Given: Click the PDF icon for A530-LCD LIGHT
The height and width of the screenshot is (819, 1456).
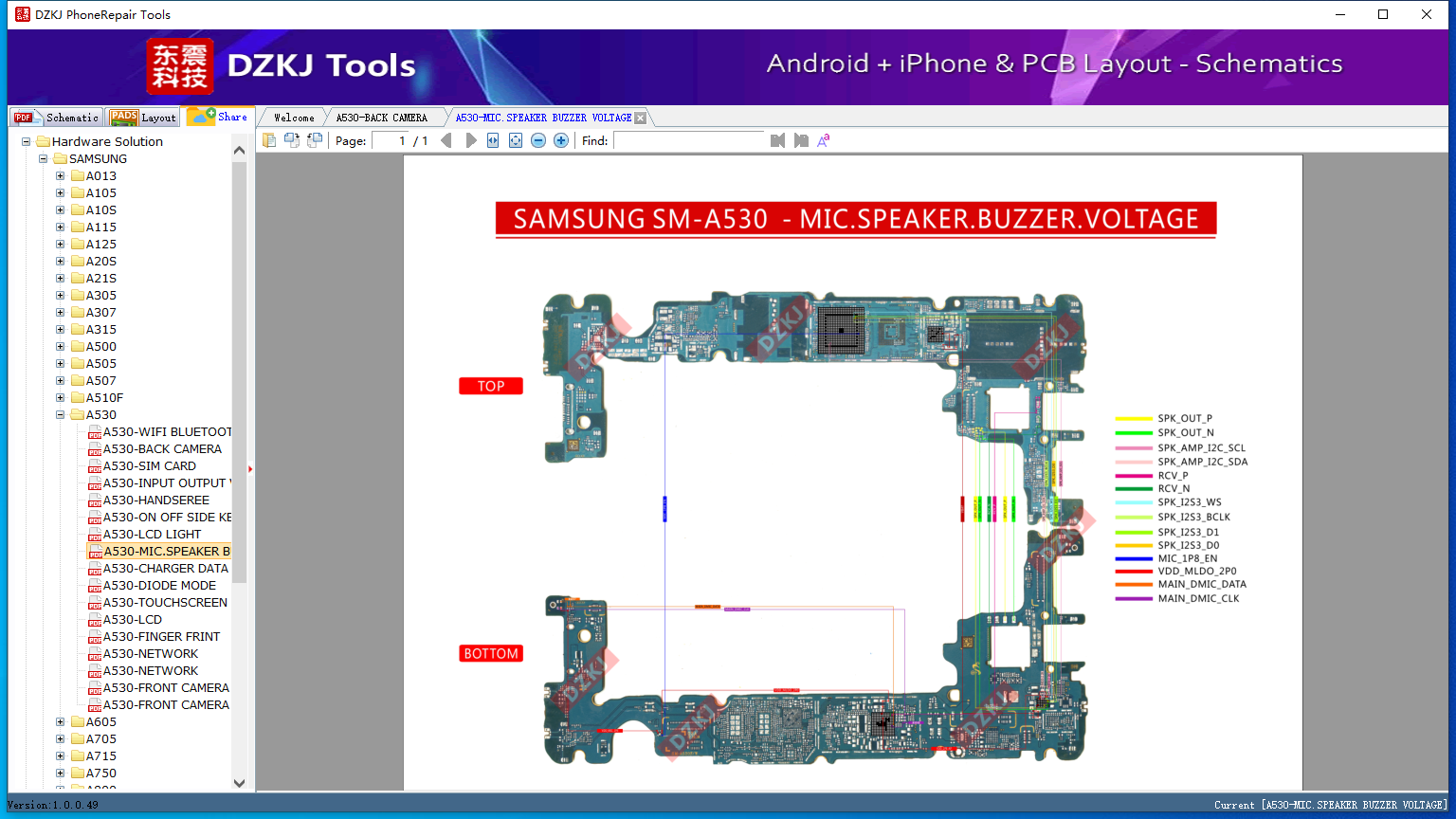Looking at the screenshot, I should 95,535.
